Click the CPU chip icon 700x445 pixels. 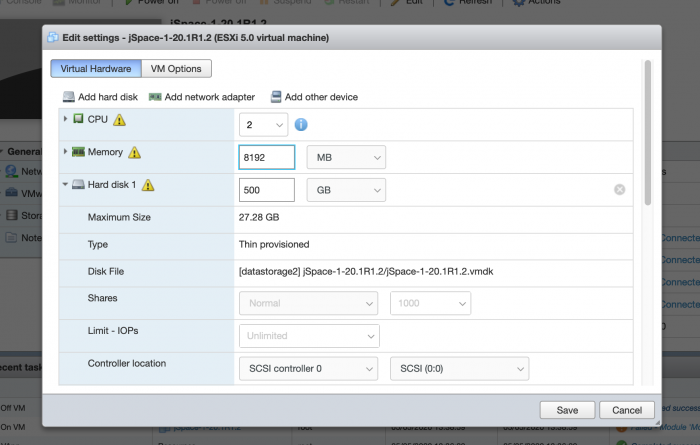(x=78, y=119)
